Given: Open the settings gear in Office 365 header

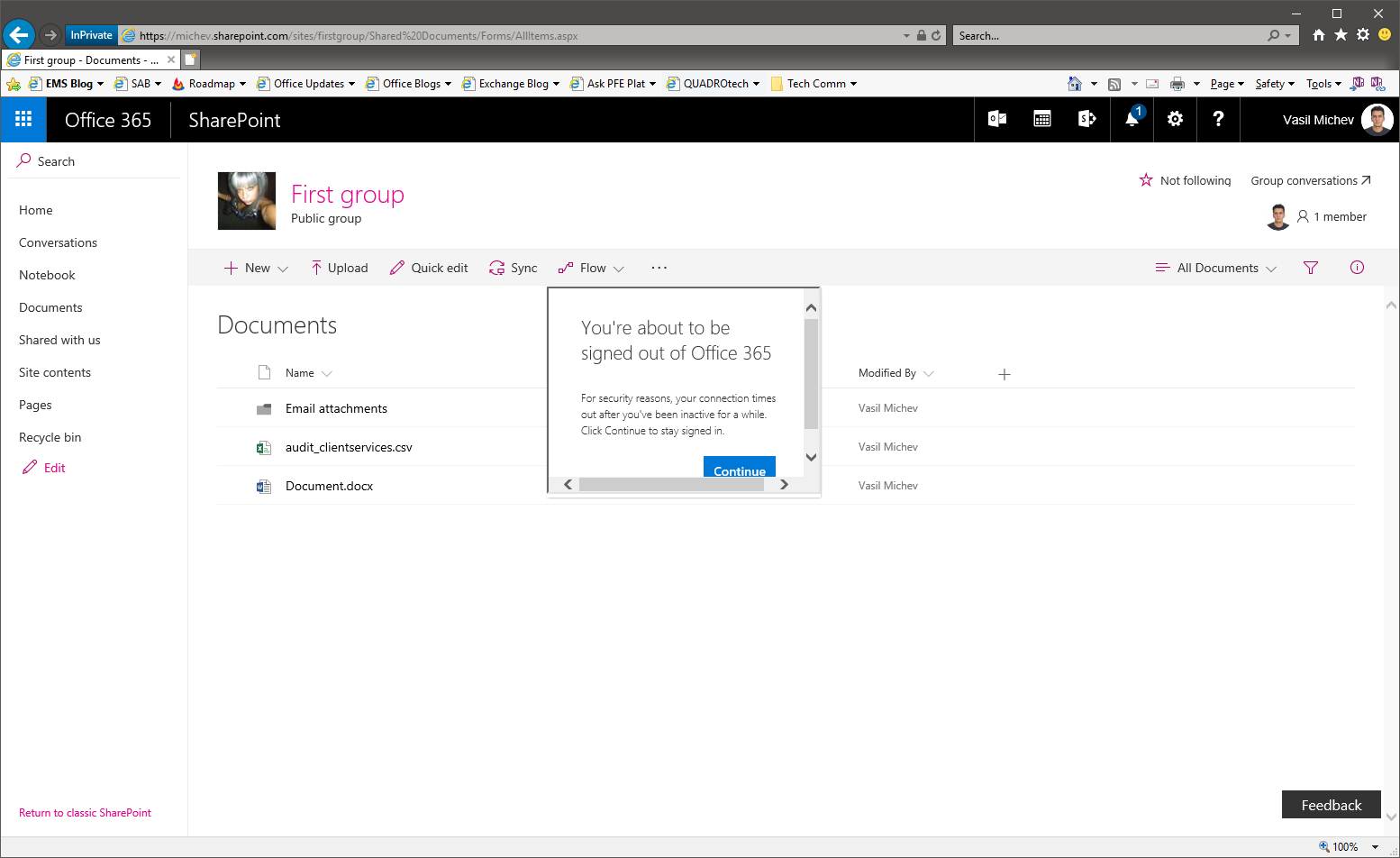Looking at the screenshot, I should (x=1176, y=119).
